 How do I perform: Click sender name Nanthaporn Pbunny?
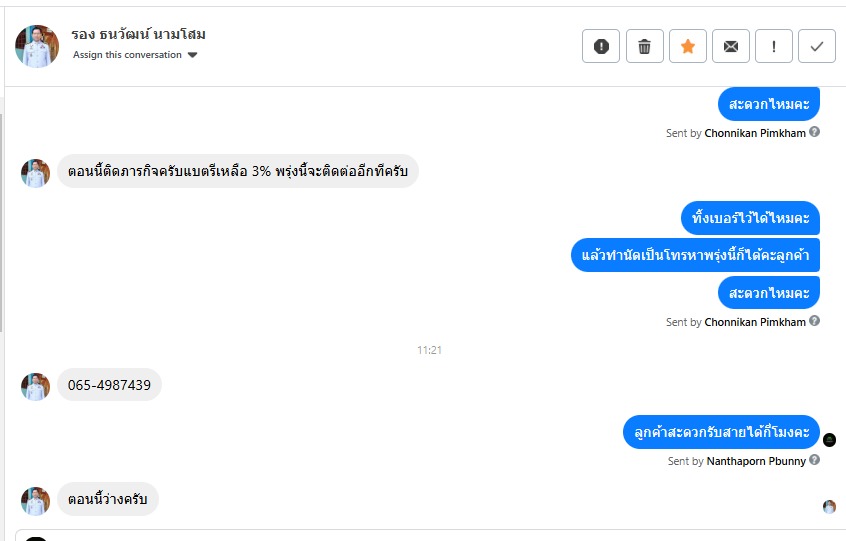[755, 461]
